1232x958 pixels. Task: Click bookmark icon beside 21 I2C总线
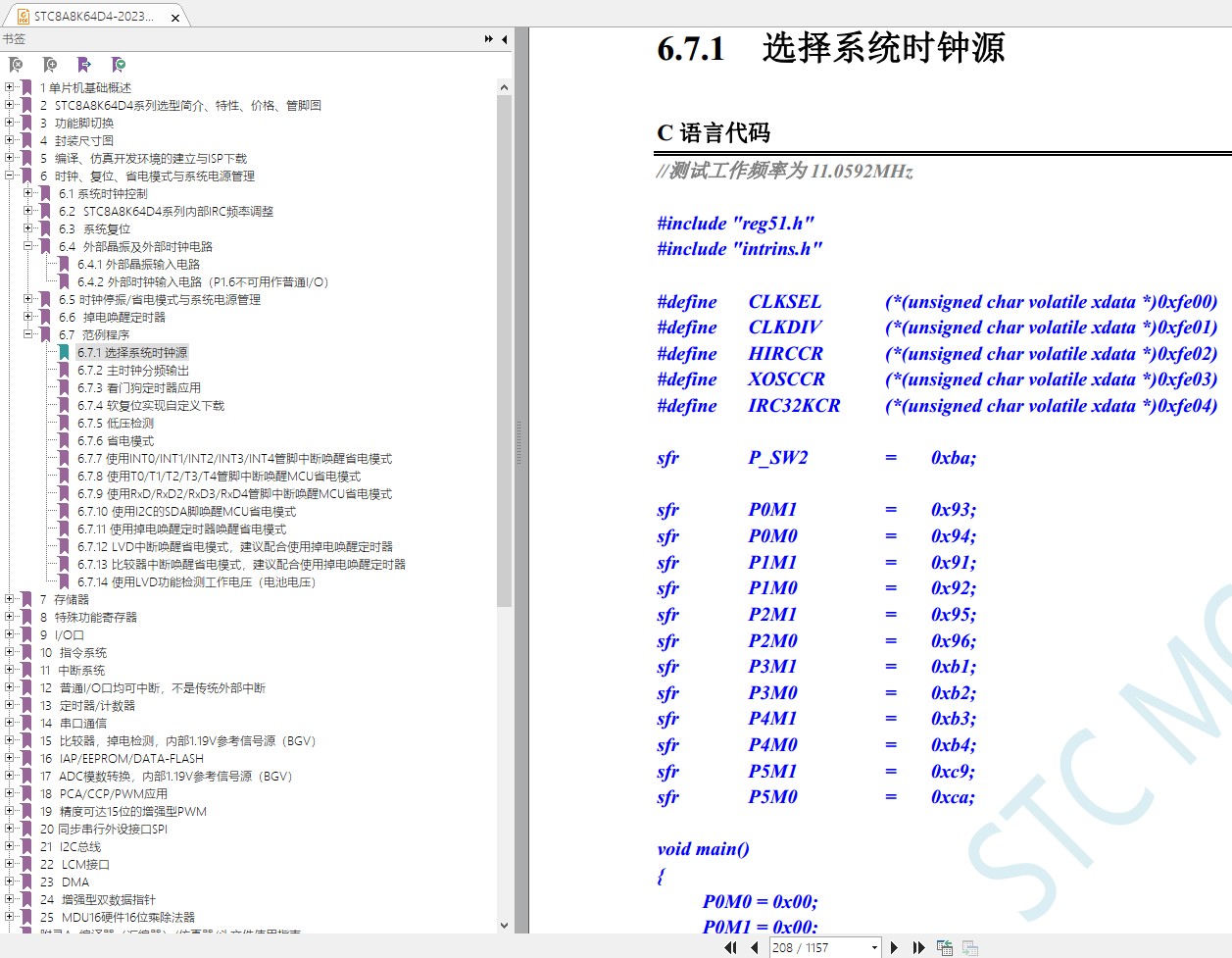[x=27, y=846]
